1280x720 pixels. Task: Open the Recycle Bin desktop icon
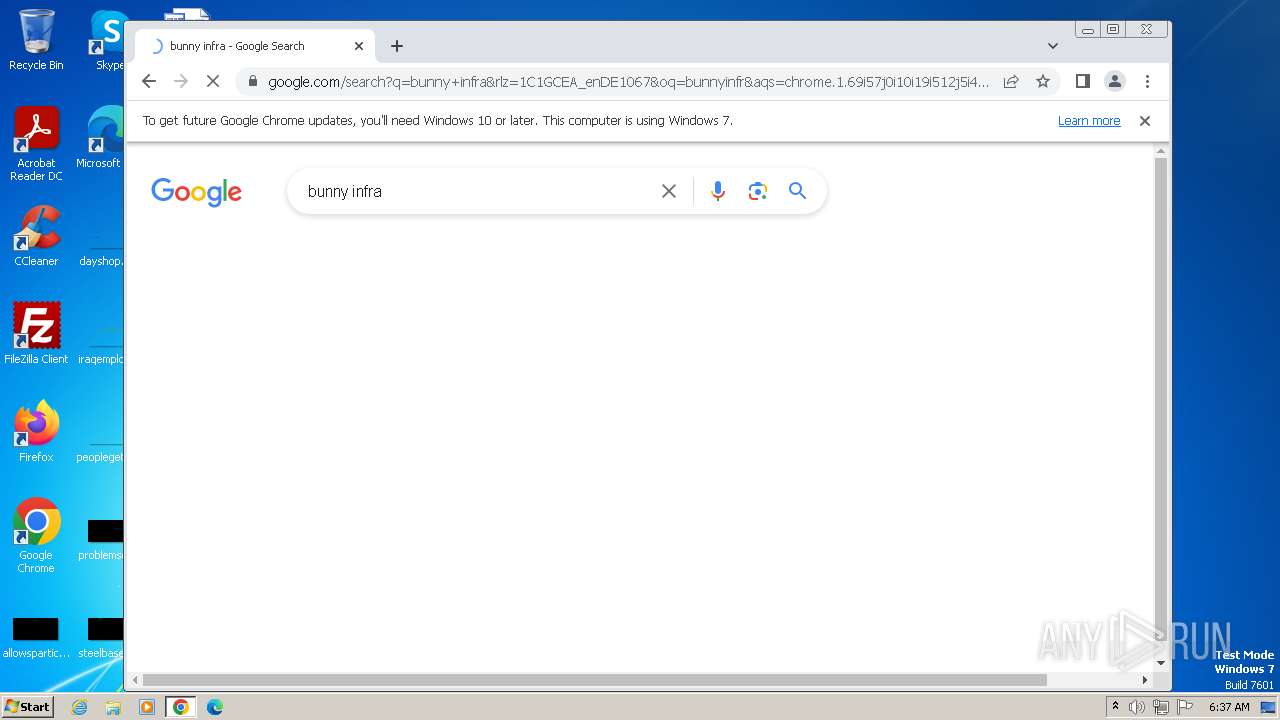pyautogui.click(x=36, y=40)
